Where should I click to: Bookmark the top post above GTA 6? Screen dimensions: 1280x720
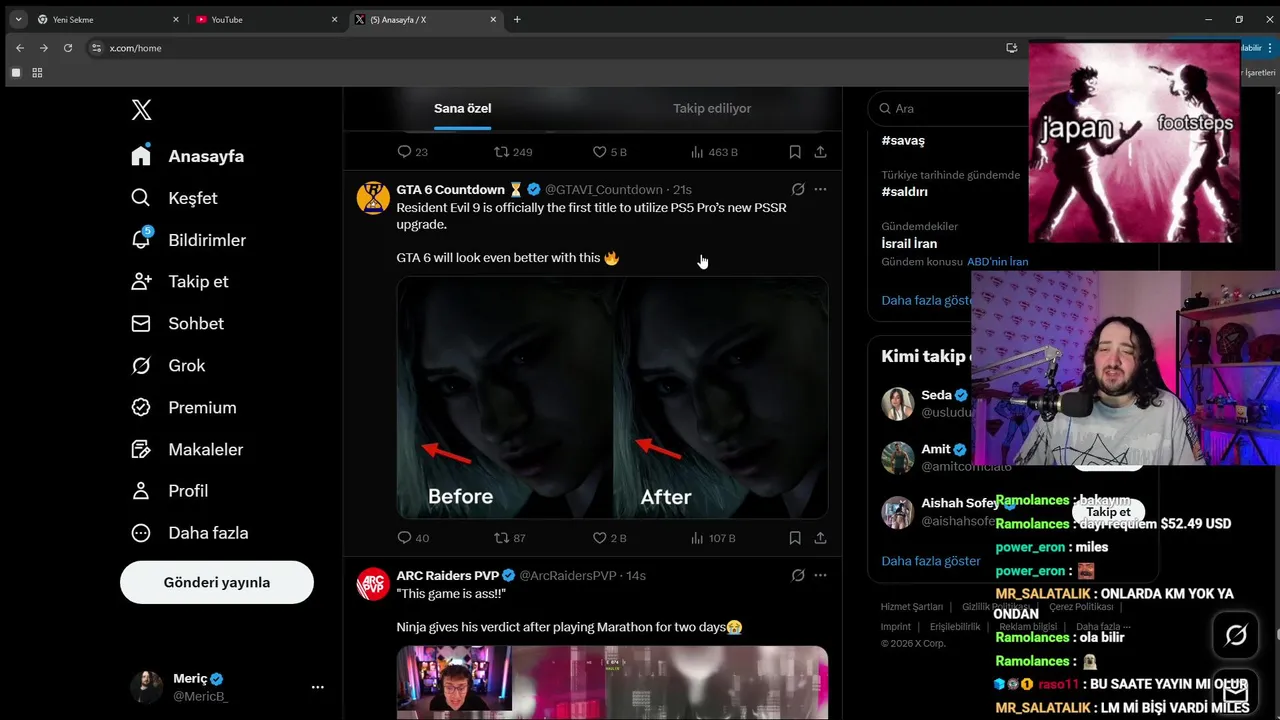point(795,152)
